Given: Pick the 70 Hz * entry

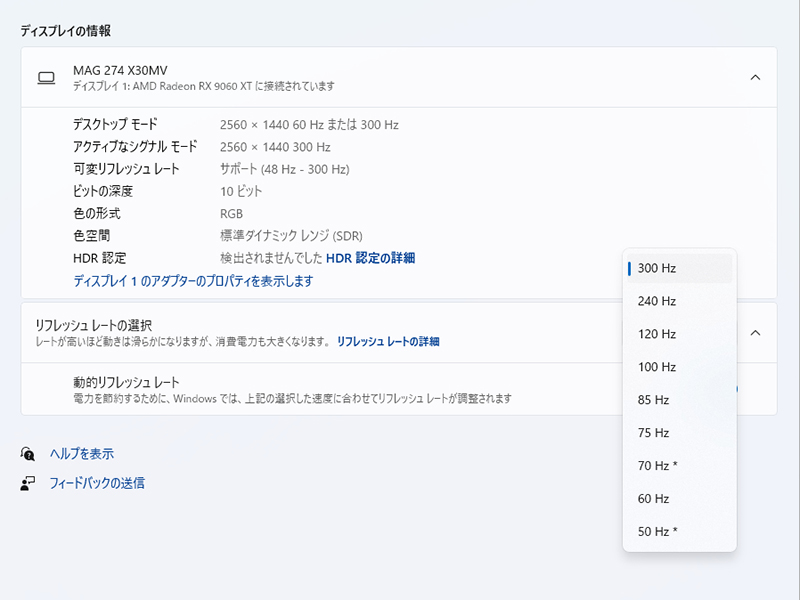Looking at the screenshot, I should [x=680, y=465].
